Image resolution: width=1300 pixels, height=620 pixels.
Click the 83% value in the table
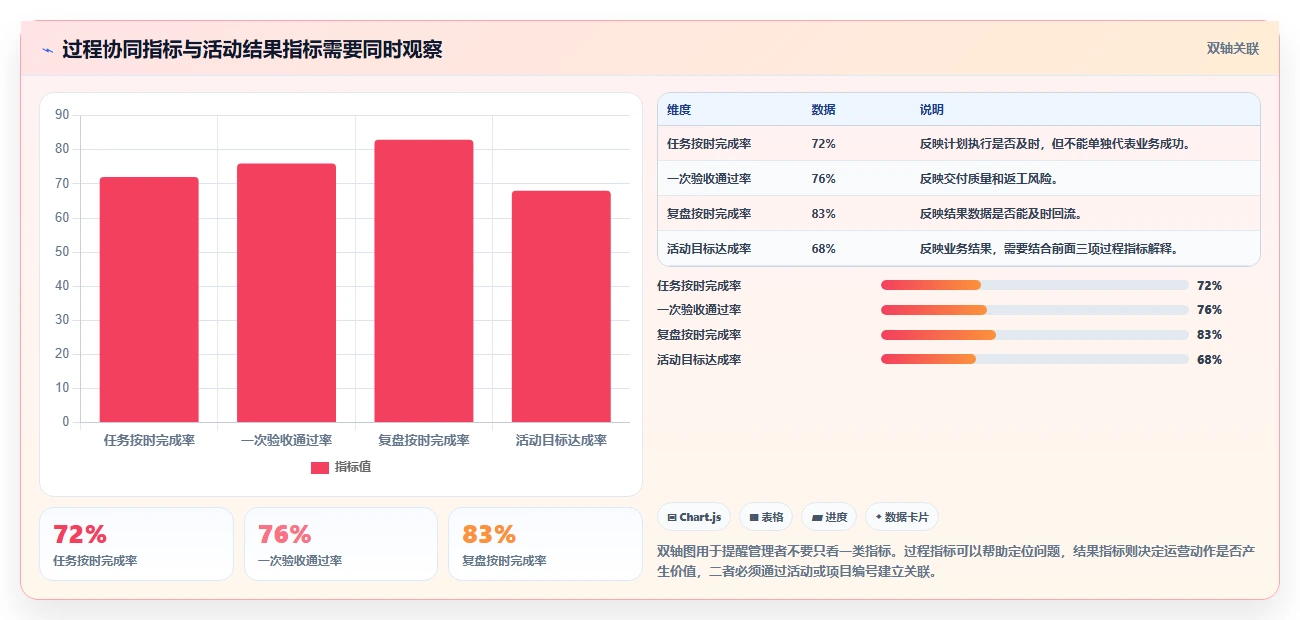[x=824, y=214]
